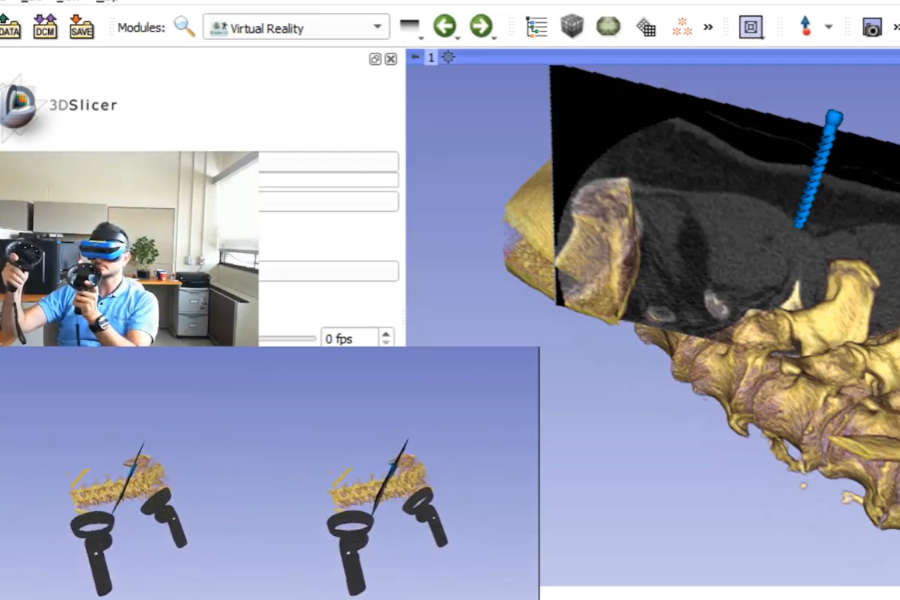
Task: Open the Markups module orange dots icon
Action: coord(682,26)
